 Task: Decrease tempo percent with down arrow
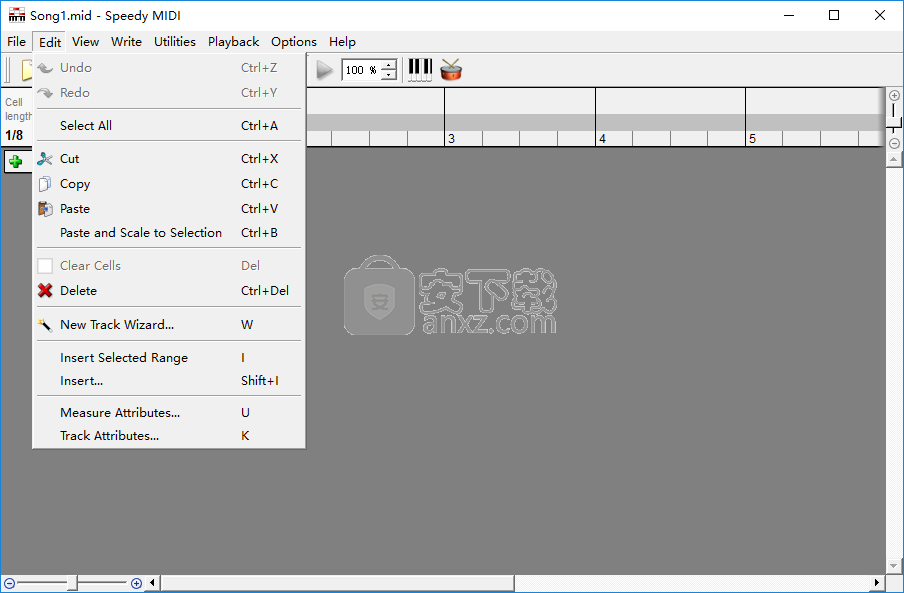389,75
